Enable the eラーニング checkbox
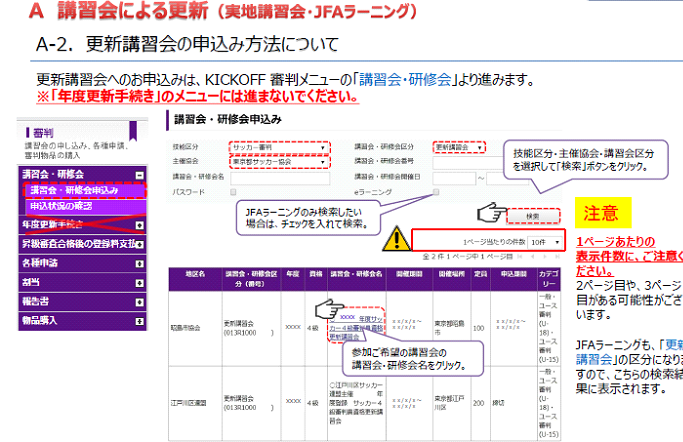 tap(436, 191)
